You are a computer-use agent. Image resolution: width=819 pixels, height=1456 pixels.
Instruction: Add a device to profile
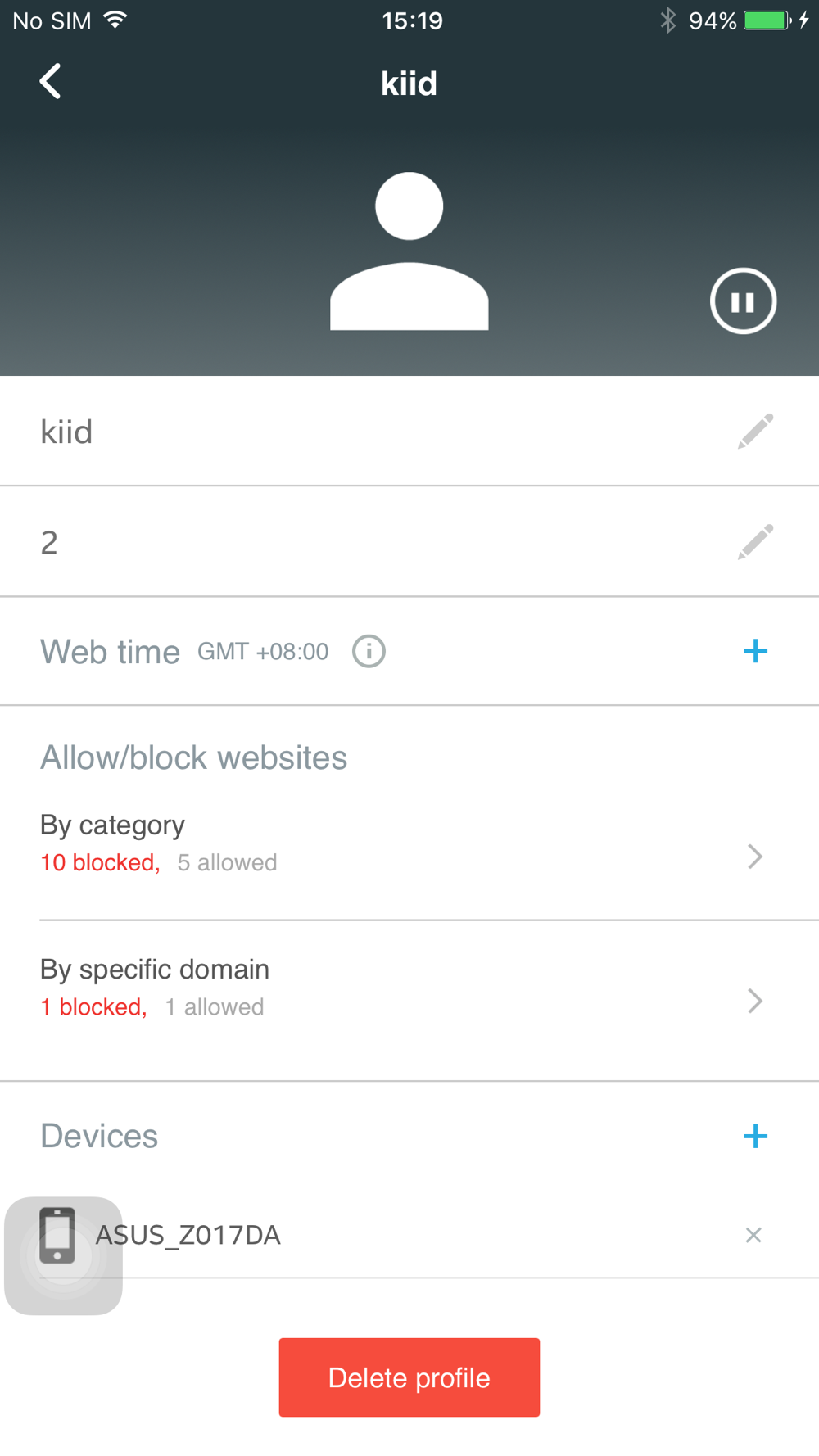[754, 1136]
